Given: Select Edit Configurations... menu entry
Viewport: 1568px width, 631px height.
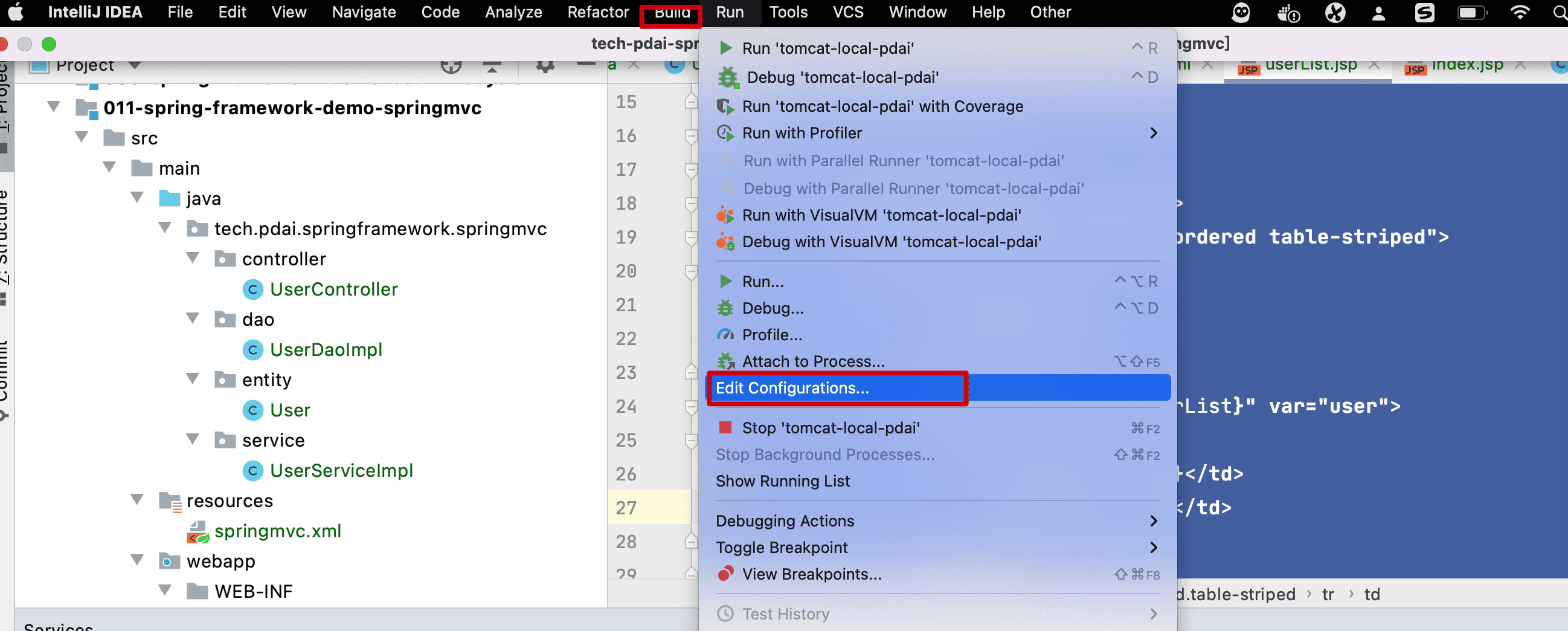Looking at the screenshot, I should 792,388.
